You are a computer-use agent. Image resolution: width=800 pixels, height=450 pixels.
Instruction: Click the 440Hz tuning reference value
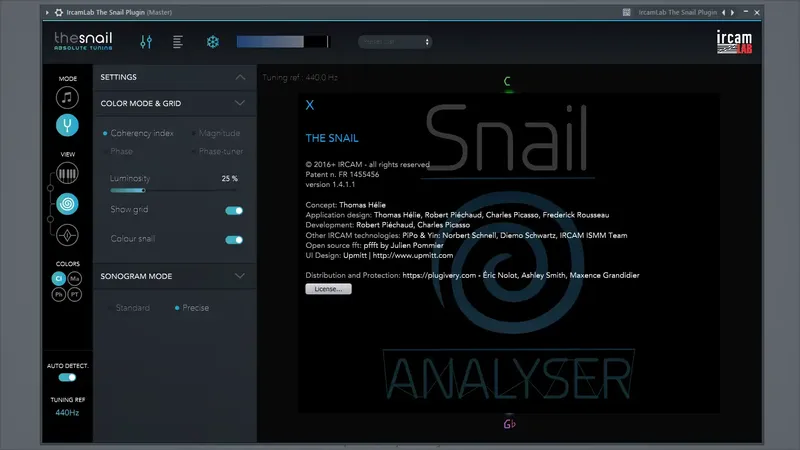point(67,412)
